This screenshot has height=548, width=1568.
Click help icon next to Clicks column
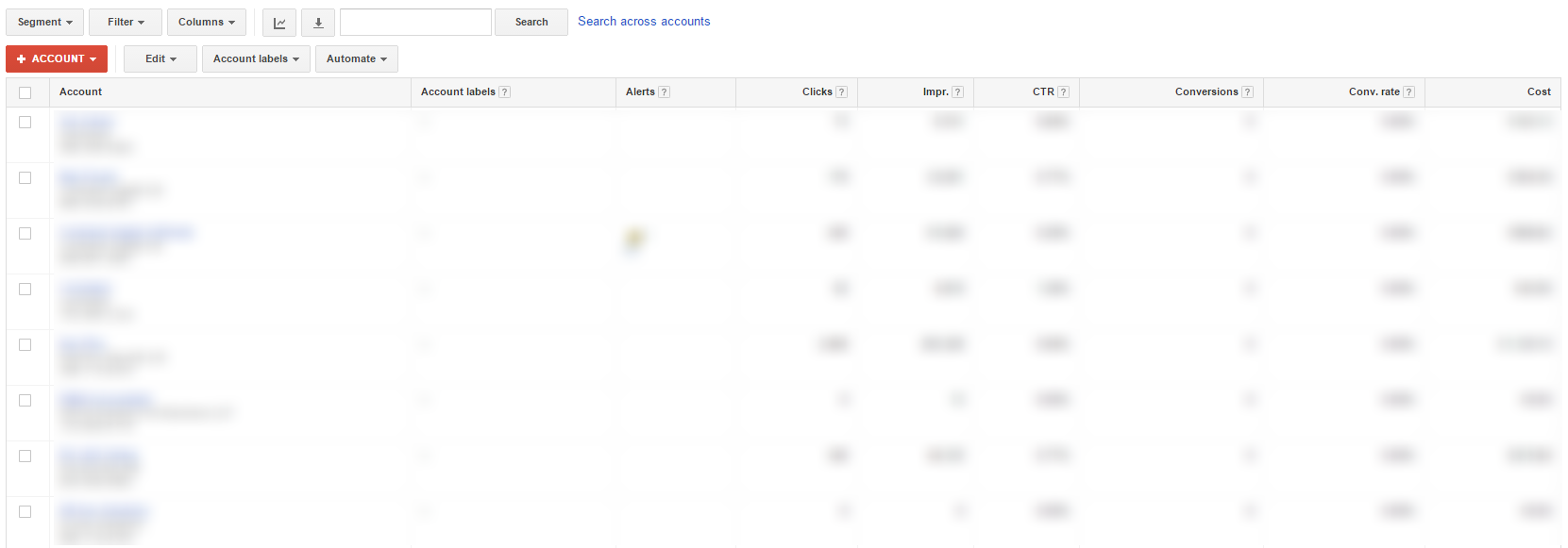point(841,92)
